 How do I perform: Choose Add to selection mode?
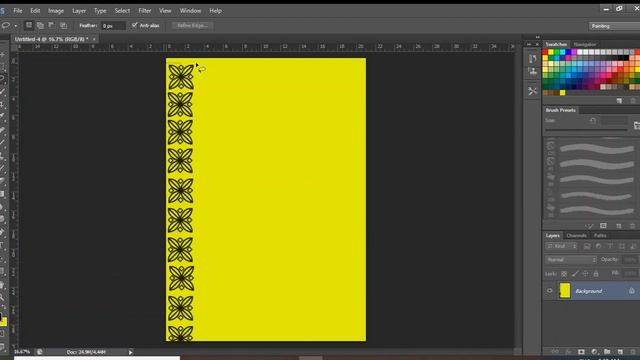point(40,25)
